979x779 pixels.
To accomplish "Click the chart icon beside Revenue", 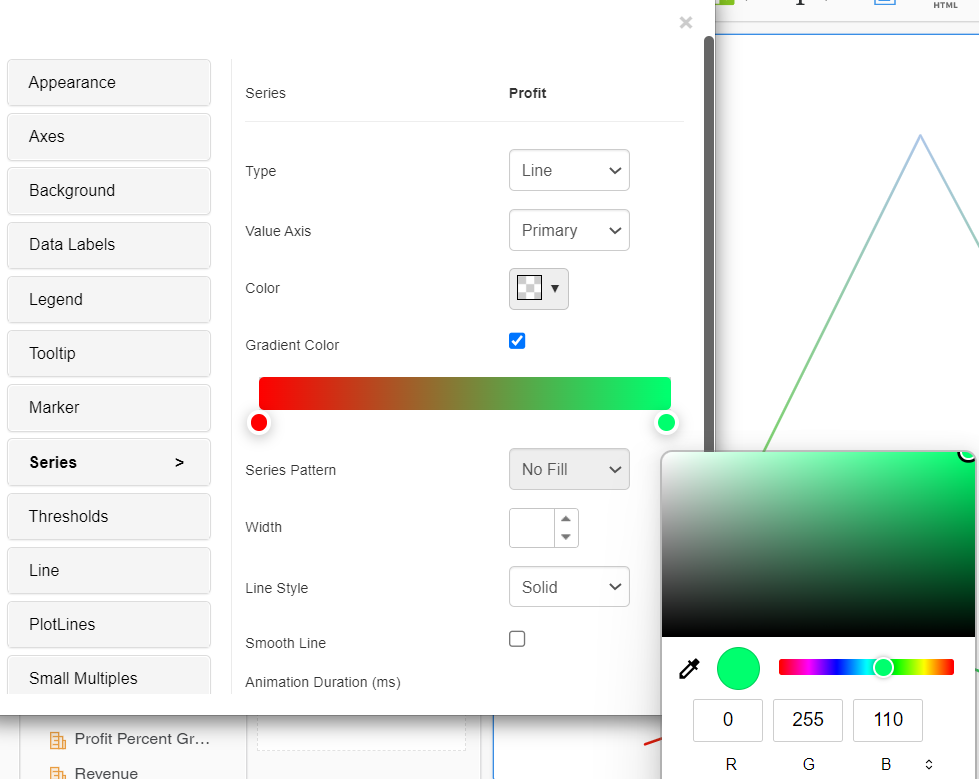I will (60, 773).
